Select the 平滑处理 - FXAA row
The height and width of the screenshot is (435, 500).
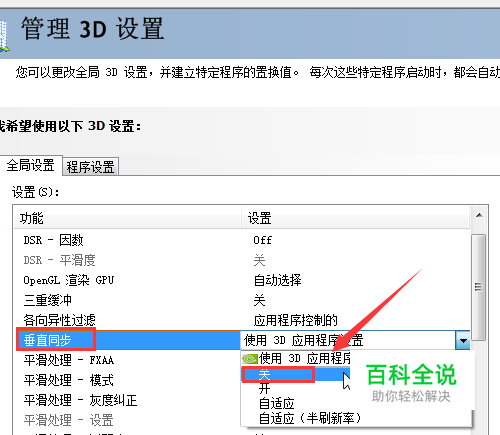[128, 360]
